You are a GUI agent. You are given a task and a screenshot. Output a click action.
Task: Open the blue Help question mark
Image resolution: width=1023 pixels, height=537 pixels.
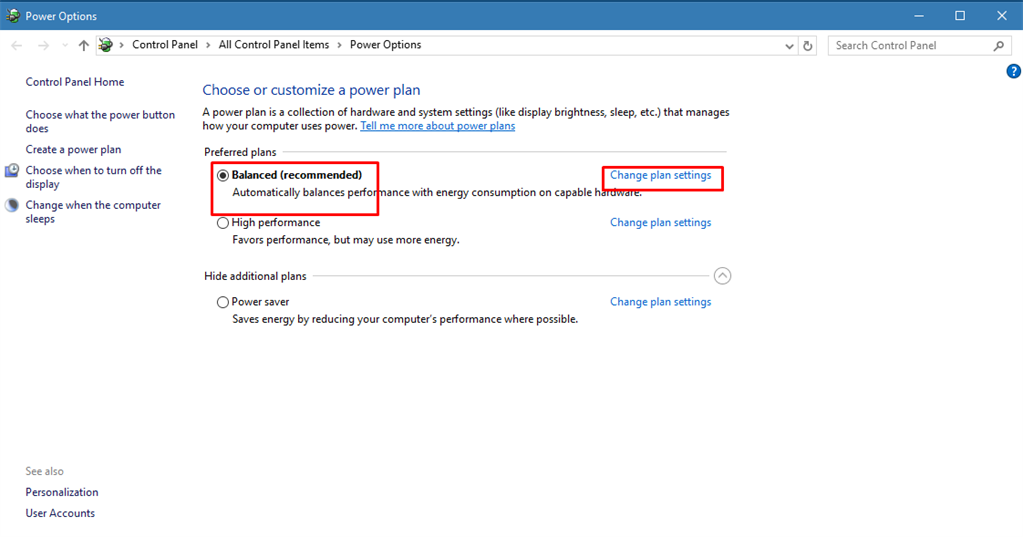(1013, 71)
